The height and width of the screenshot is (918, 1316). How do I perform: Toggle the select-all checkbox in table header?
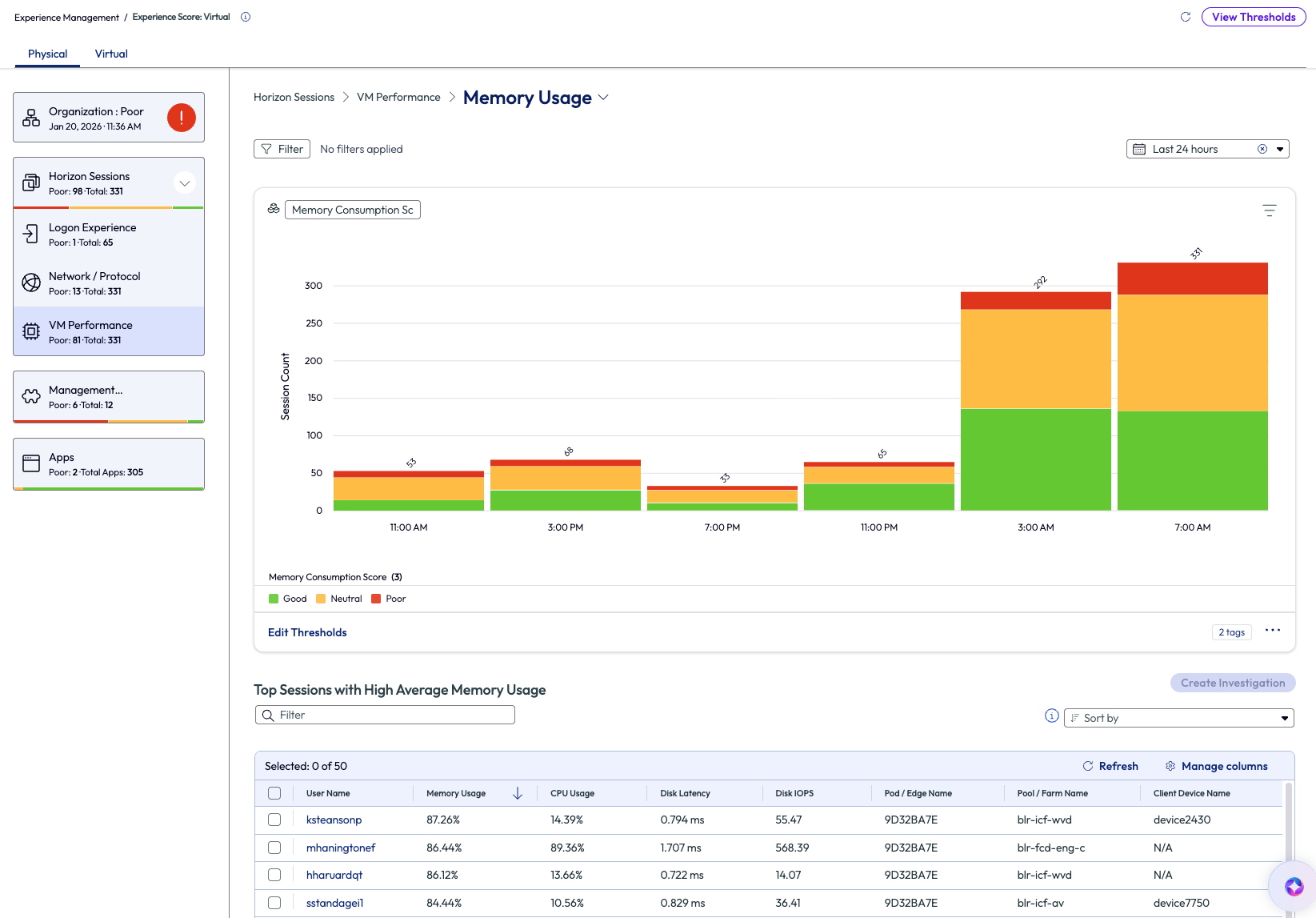274,793
